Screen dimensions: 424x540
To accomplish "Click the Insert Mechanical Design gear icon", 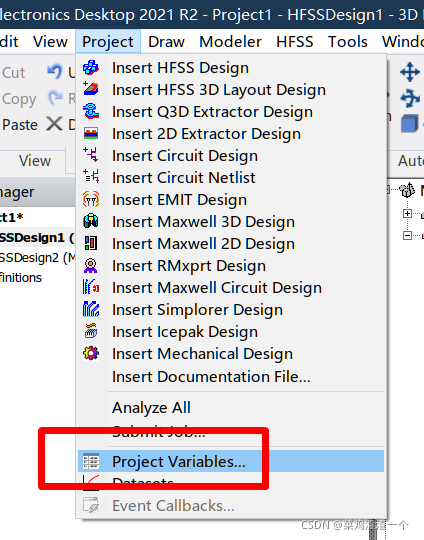I will click(91, 353).
